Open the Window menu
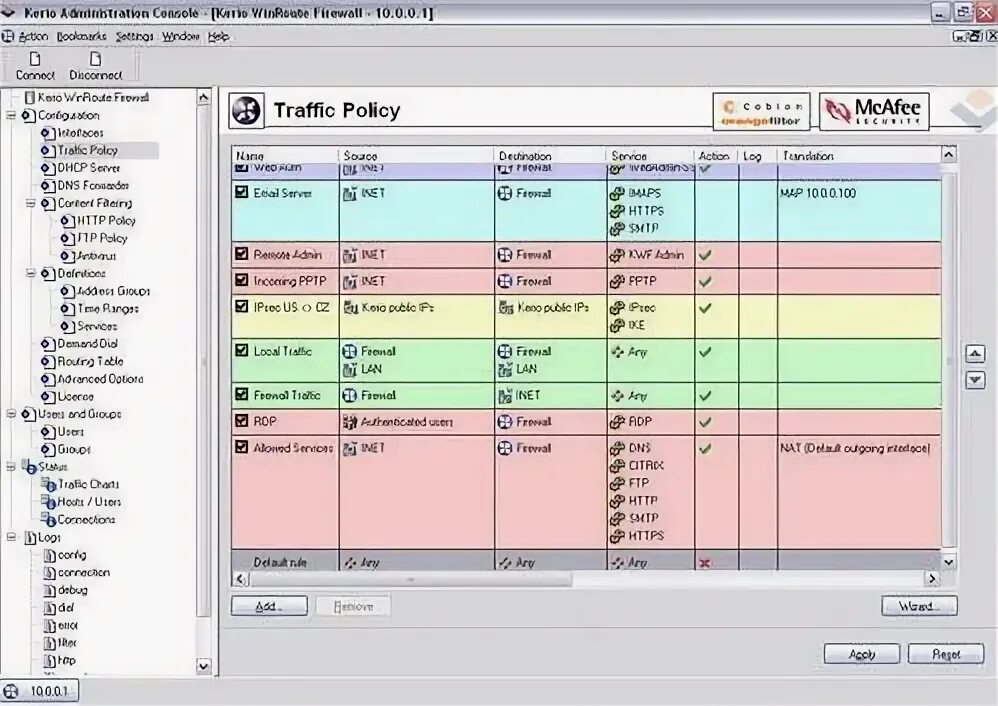The width and height of the screenshot is (998, 706). (x=181, y=37)
